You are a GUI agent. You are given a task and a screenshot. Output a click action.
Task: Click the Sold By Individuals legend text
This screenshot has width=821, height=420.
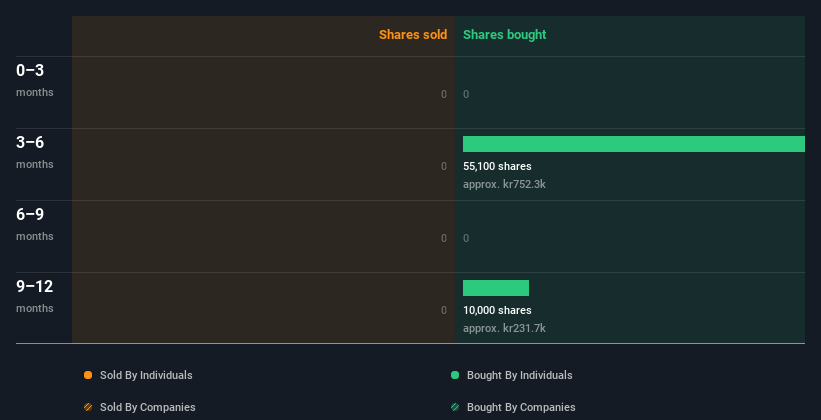tap(146, 375)
